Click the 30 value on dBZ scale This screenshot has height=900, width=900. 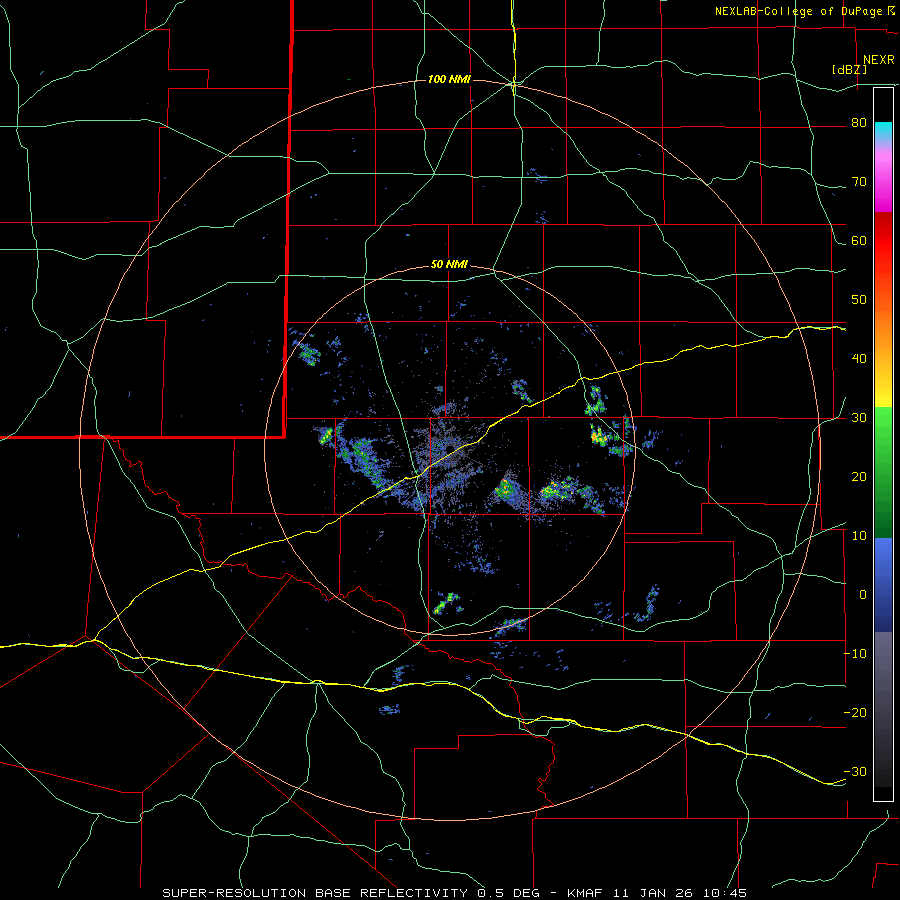(859, 417)
